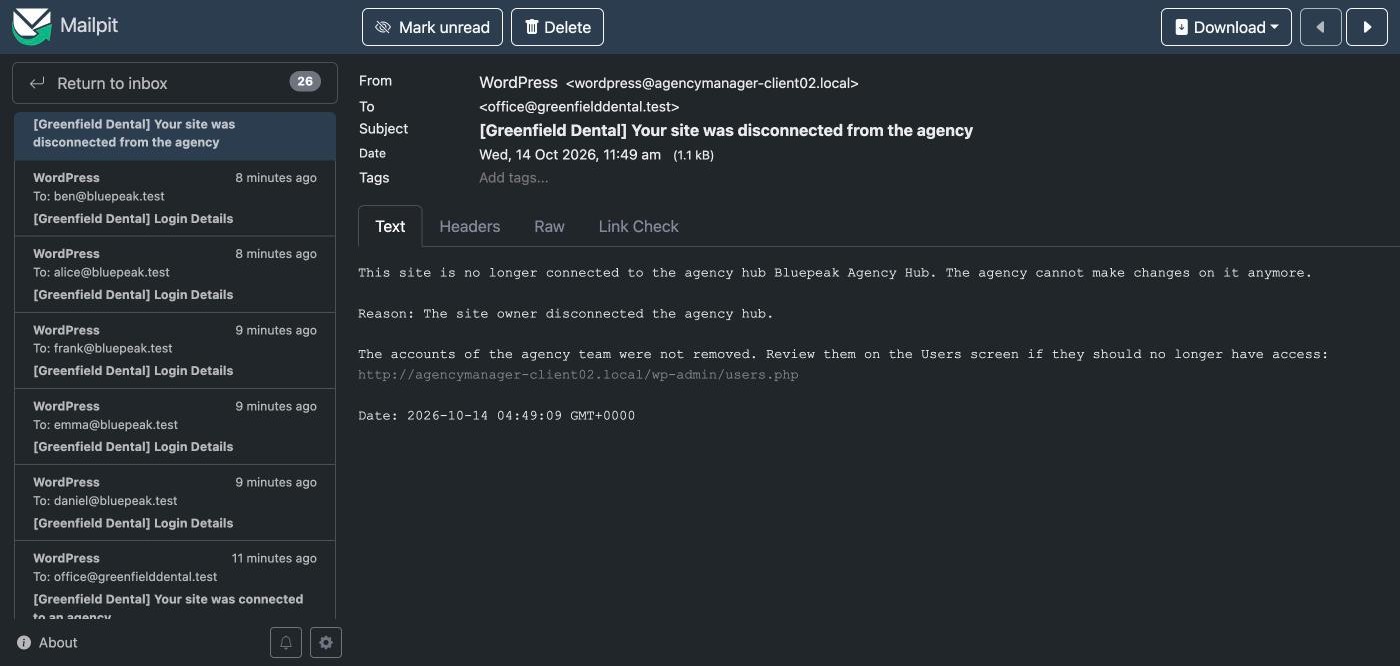Click the recipient office@greenfielddental.test in header
The image size is (1400, 666).
(579, 106)
